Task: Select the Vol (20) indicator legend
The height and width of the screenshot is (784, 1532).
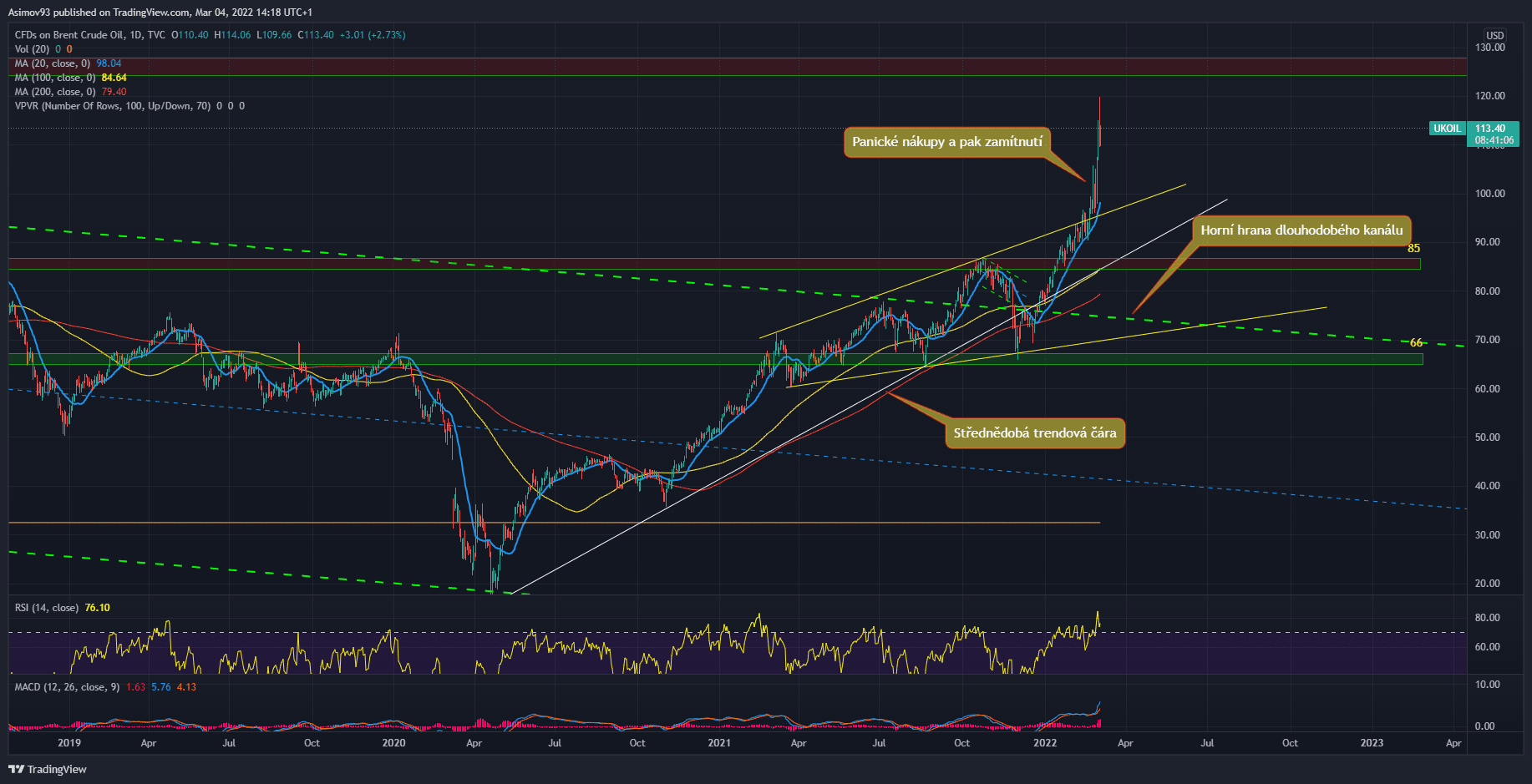Action: pyautogui.click(x=32, y=49)
